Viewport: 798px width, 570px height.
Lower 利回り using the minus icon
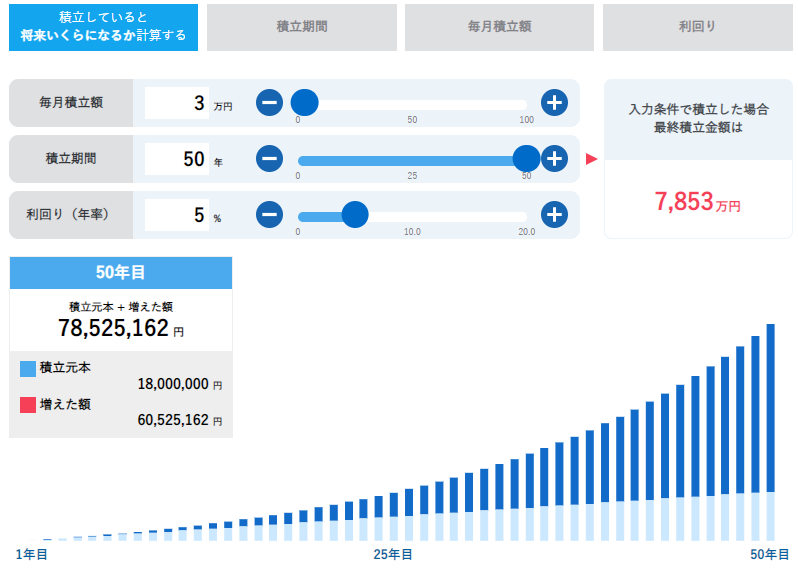pyautogui.click(x=269, y=215)
